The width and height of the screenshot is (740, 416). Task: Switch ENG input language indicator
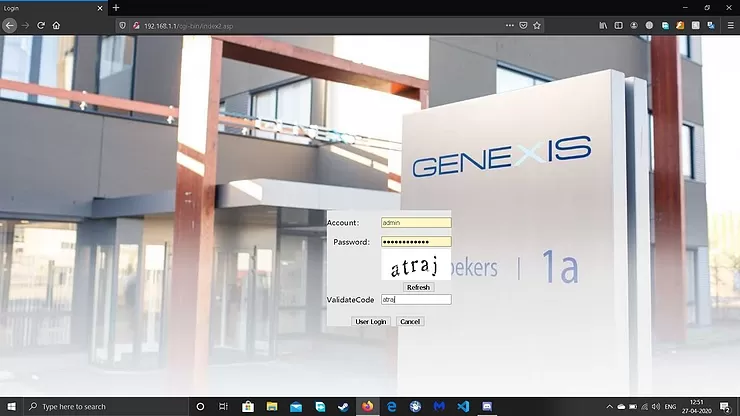[x=670, y=407]
